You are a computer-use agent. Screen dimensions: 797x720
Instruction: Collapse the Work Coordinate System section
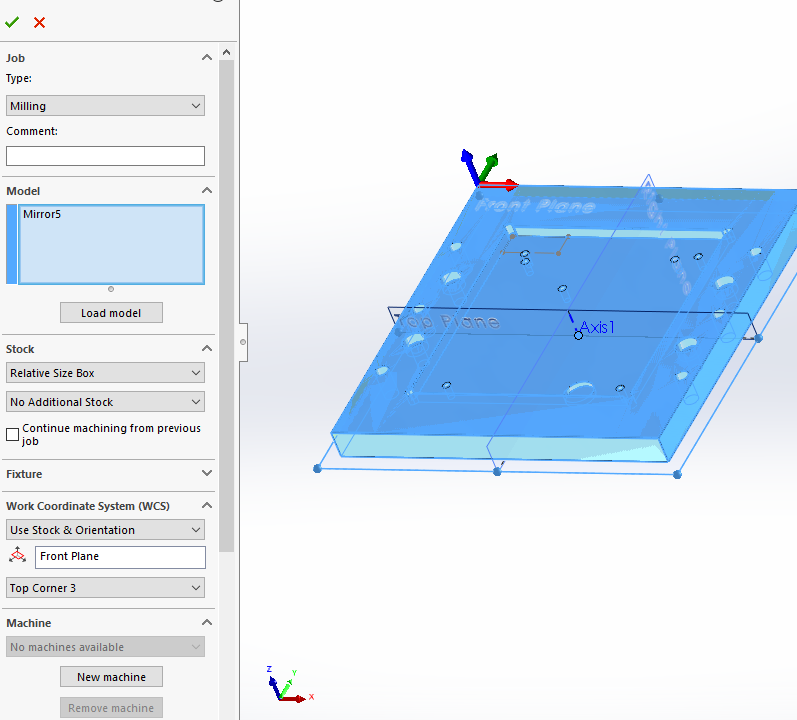tap(207, 506)
